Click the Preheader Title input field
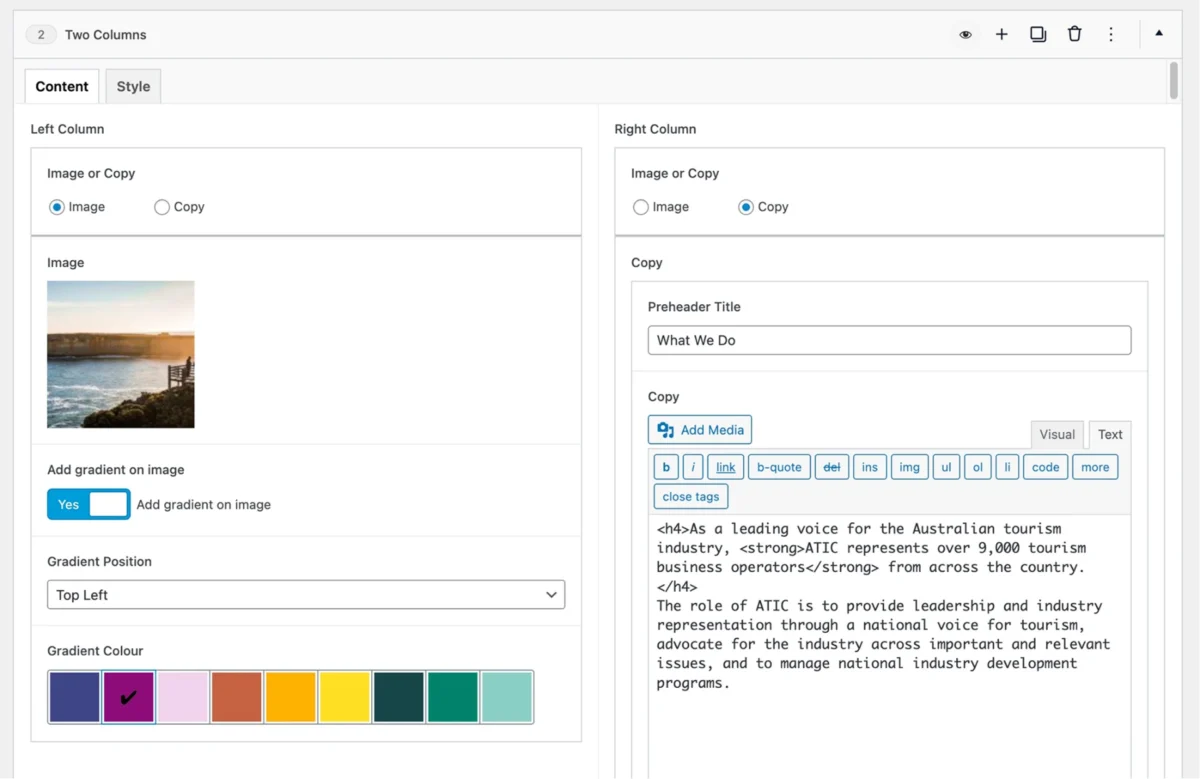The image size is (1200, 779). click(888, 340)
